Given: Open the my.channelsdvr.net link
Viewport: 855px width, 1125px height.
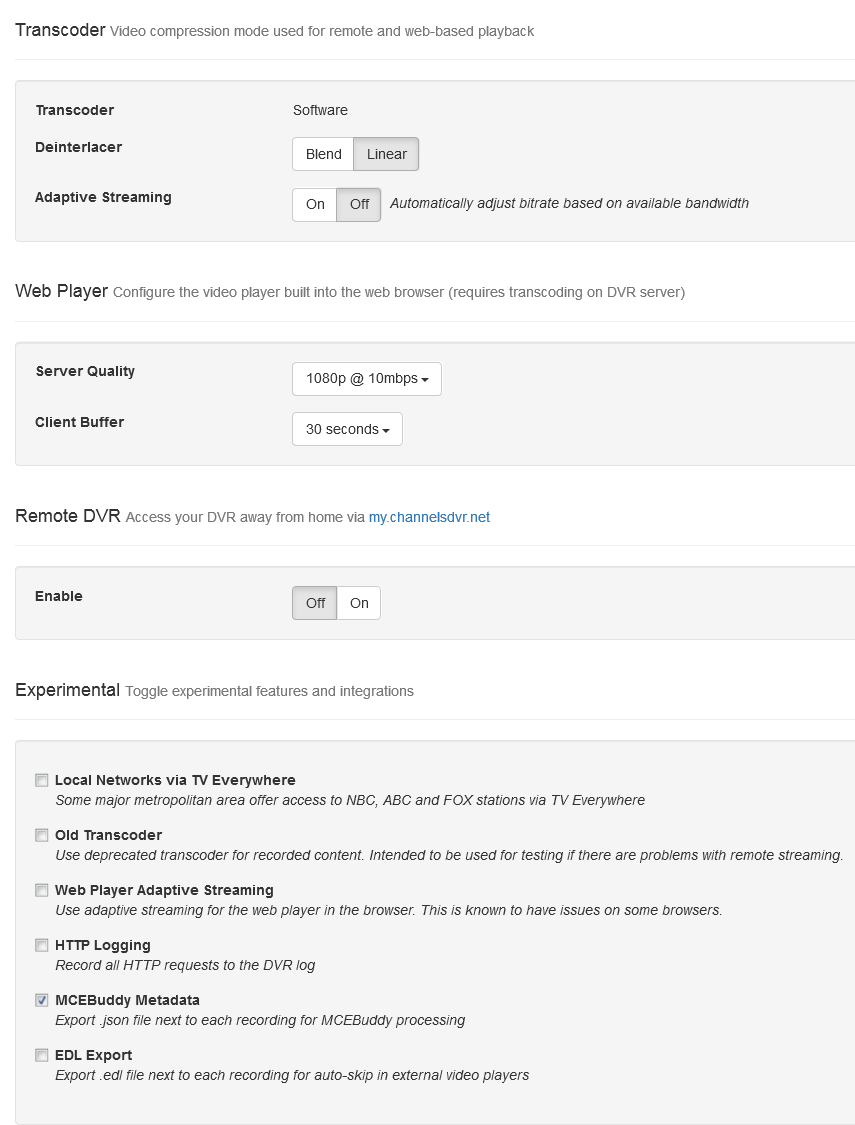Looking at the screenshot, I should tap(429, 517).
